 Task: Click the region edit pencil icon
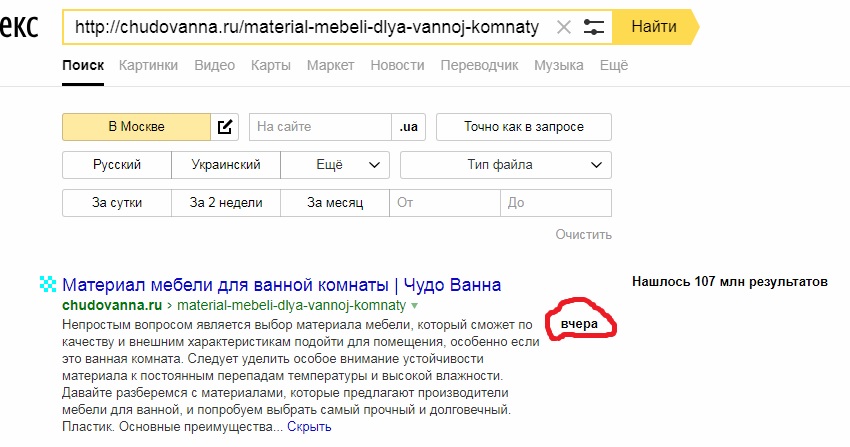coord(224,127)
